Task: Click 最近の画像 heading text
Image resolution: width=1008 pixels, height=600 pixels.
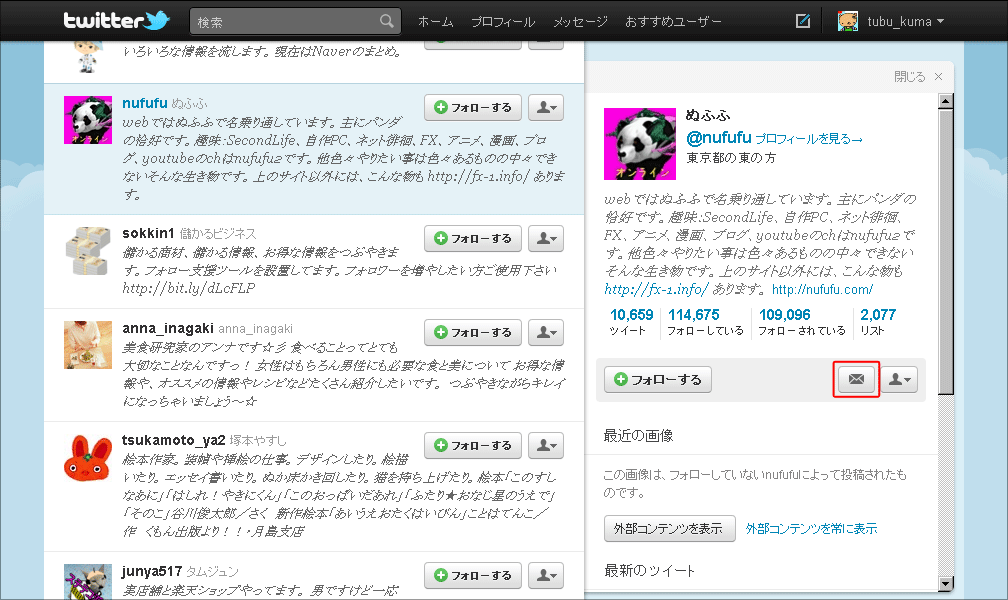Action: [x=638, y=435]
